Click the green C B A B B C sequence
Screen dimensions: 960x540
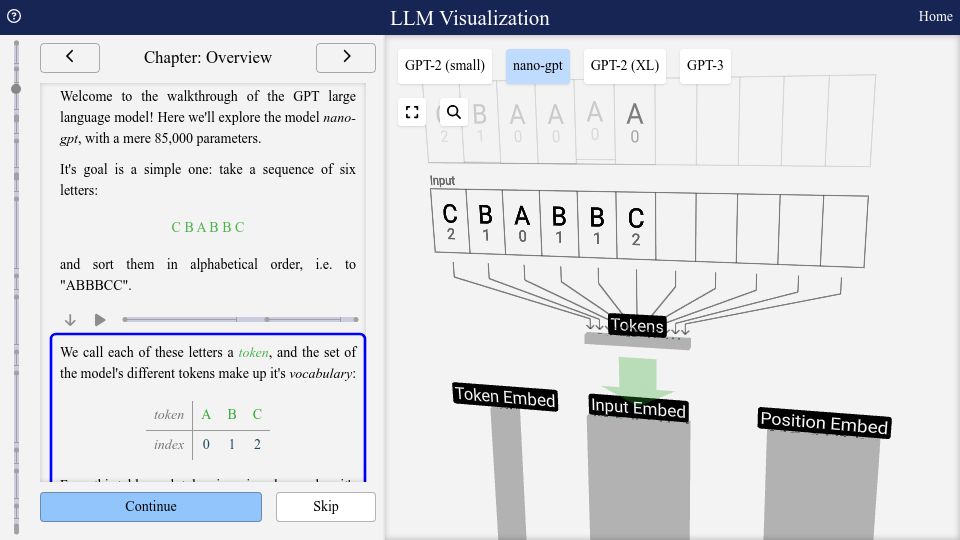click(x=208, y=227)
